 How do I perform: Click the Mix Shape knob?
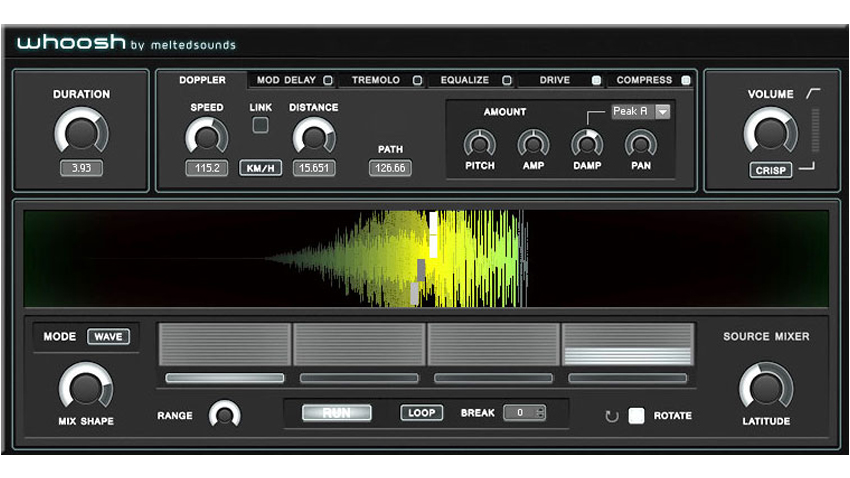click(x=86, y=387)
